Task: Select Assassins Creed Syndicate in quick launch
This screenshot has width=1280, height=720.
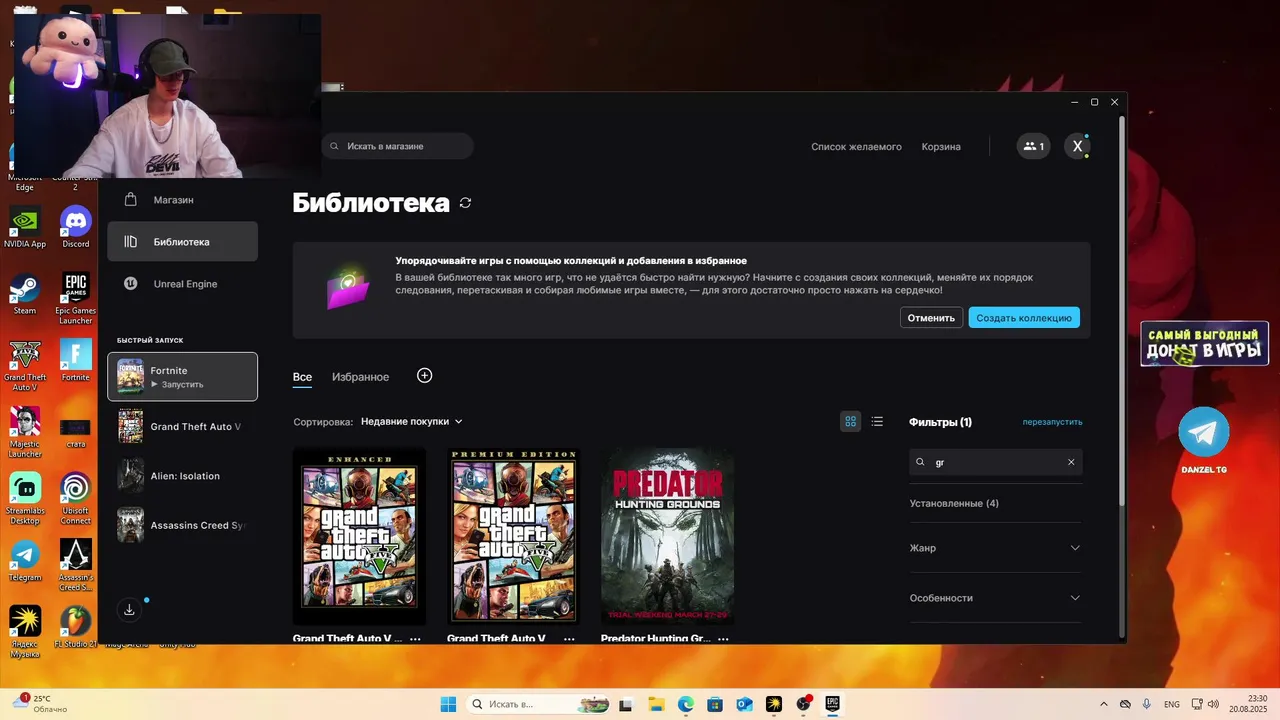Action: 182,525
